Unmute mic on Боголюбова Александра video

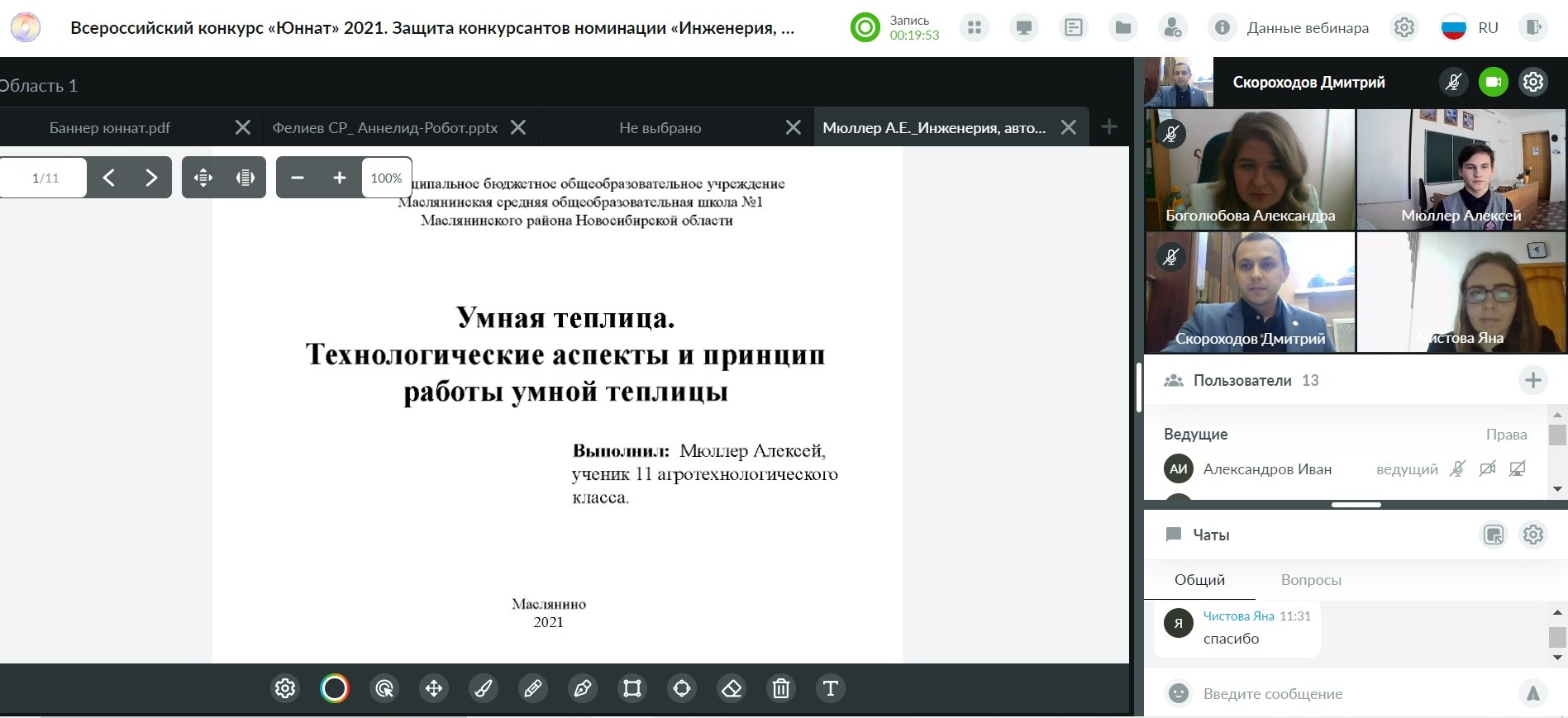1170,134
